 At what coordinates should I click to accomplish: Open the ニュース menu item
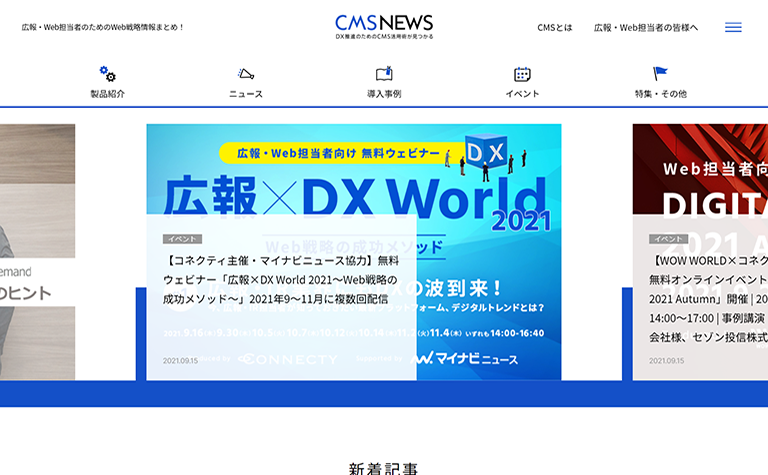246,94
